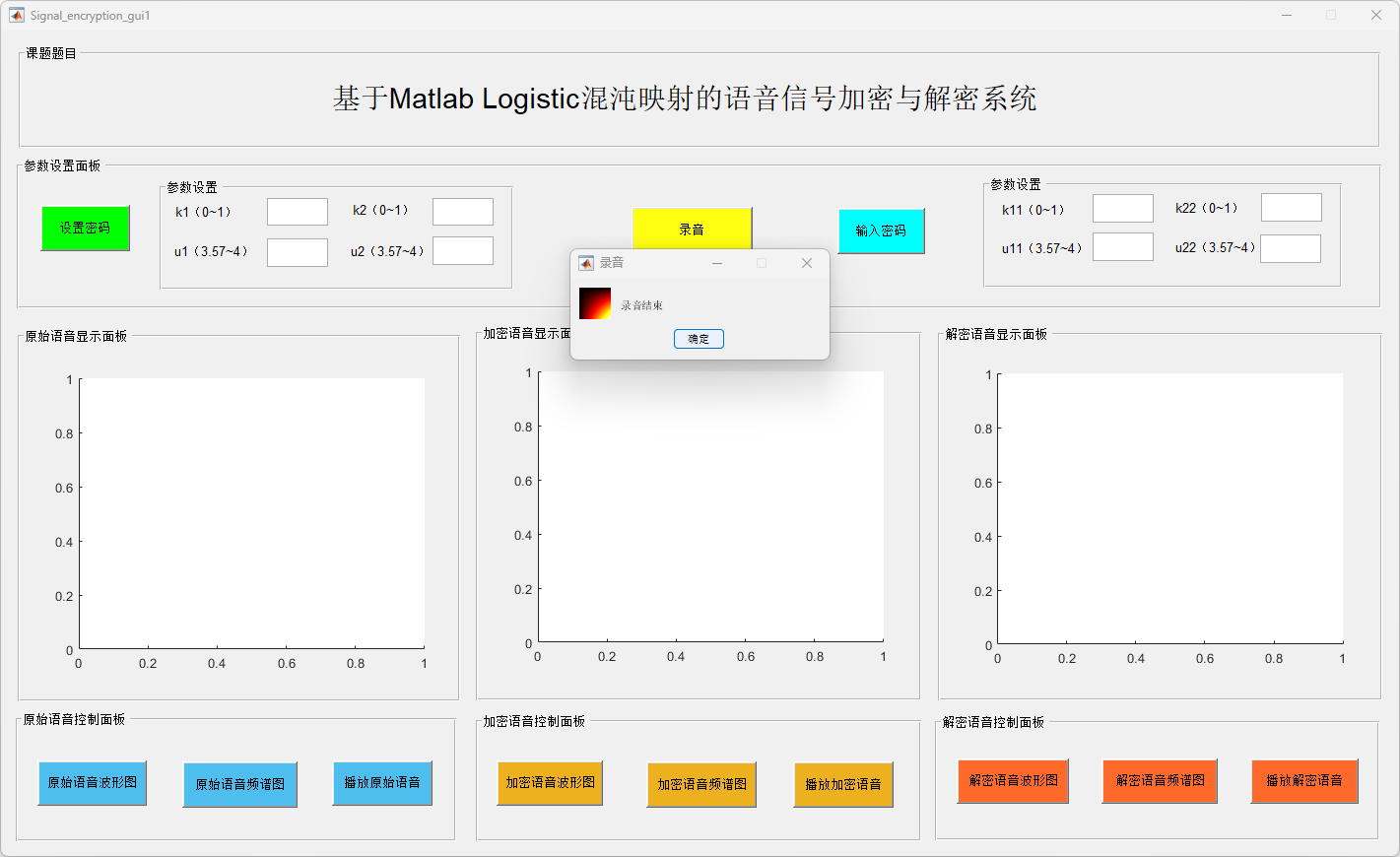
Task: Click the k22（0~1） label text
Action: point(1207,208)
